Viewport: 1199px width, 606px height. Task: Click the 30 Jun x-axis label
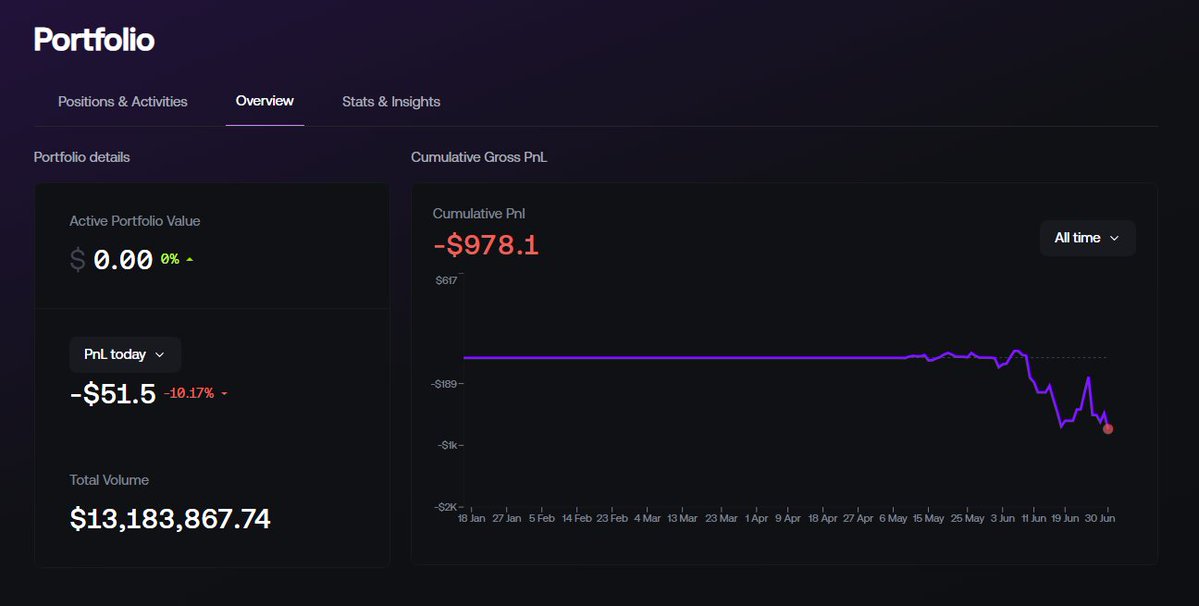(x=1100, y=518)
